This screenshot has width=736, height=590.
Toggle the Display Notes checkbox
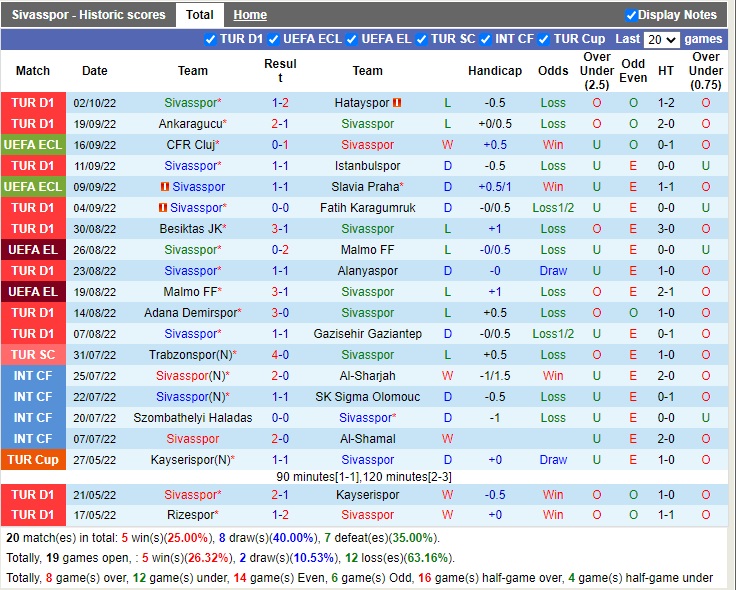[x=631, y=15]
